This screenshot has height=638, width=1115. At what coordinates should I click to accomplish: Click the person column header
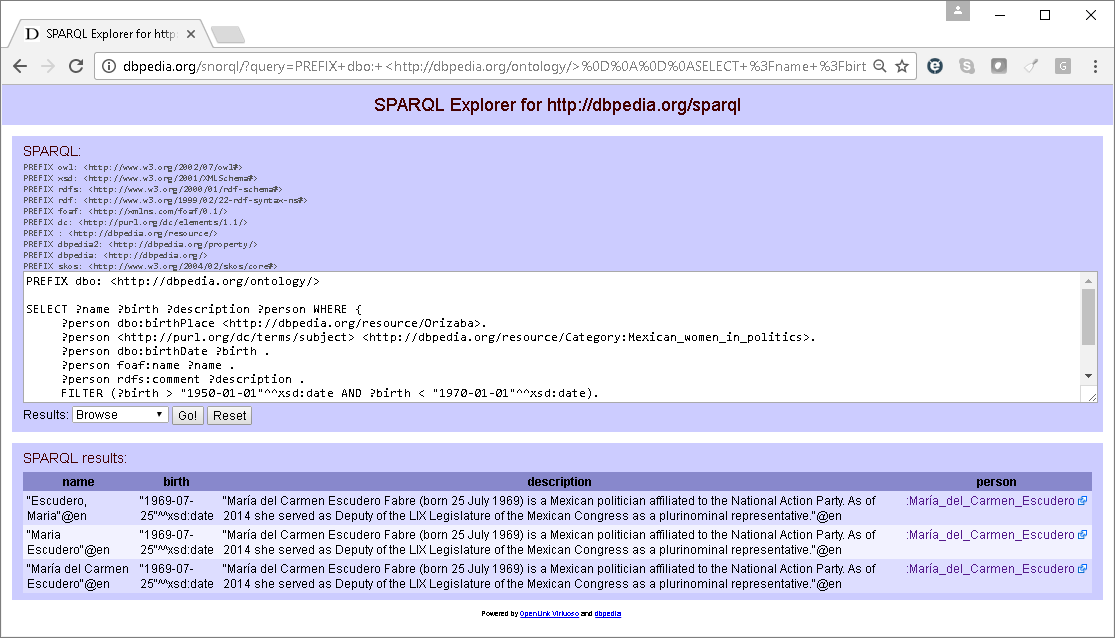[996, 482]
